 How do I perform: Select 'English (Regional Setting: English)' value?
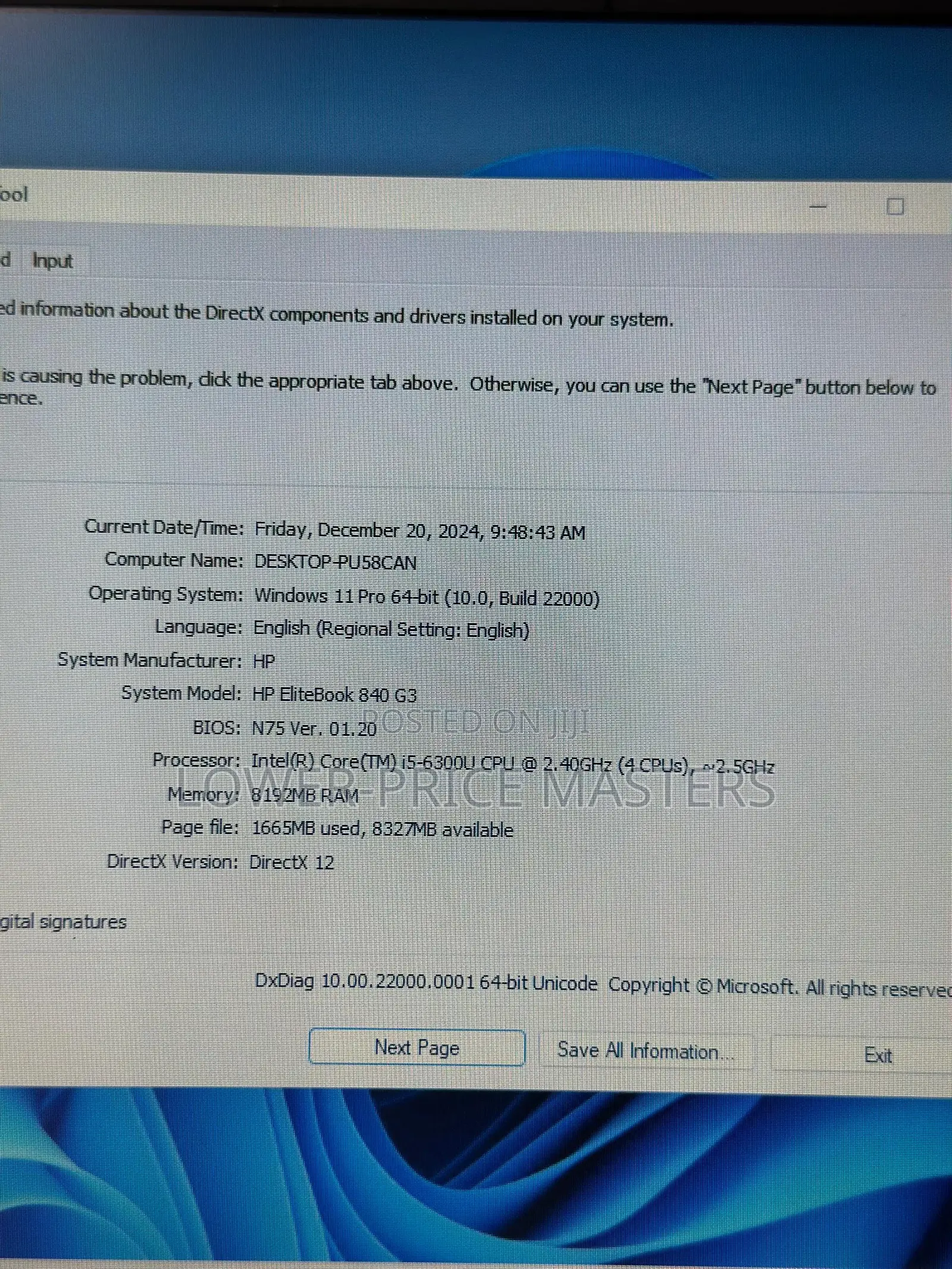click(x=392, y=629)
